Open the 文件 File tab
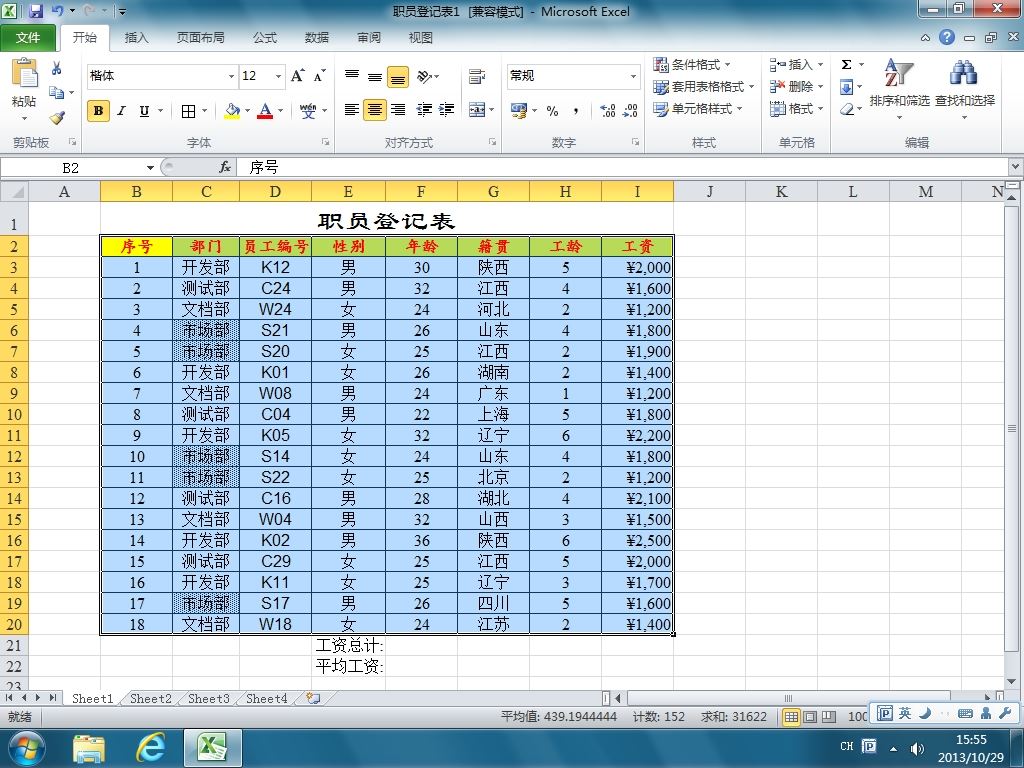The image size is (1024, 768). pyautogui.click(x=27, y=38)
